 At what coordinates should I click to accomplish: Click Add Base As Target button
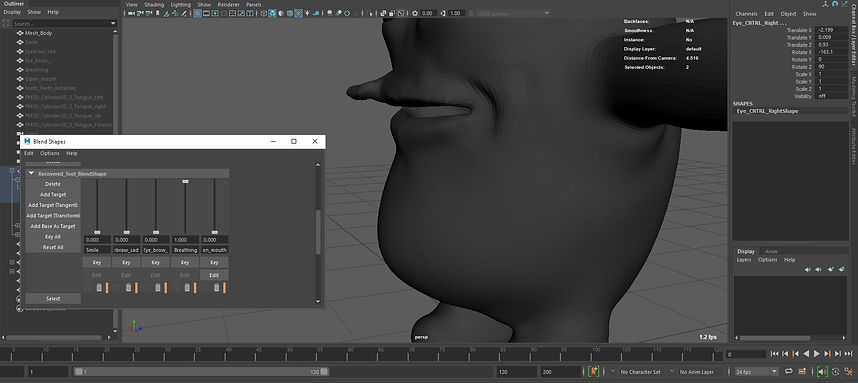53,226
